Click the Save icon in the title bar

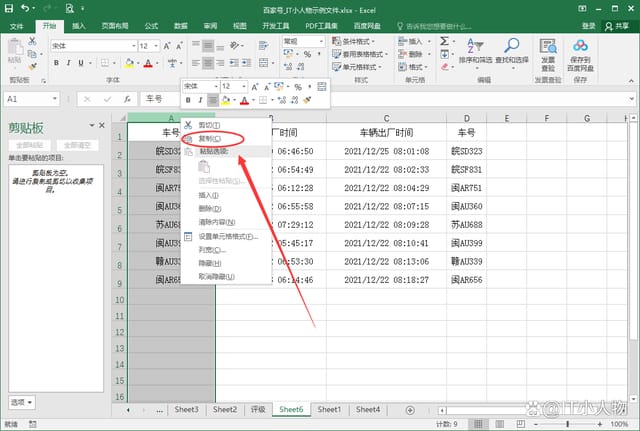click(x=9, y=8)
